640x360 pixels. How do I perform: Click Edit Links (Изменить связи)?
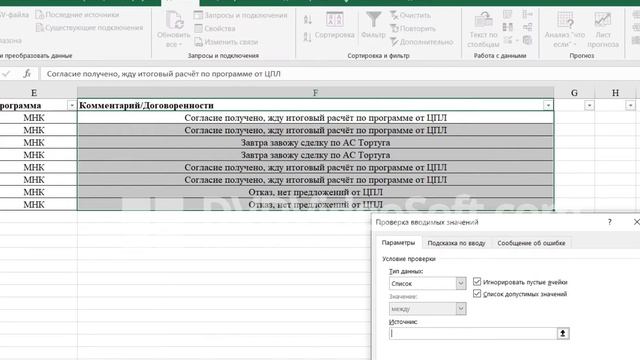point(226,42)
